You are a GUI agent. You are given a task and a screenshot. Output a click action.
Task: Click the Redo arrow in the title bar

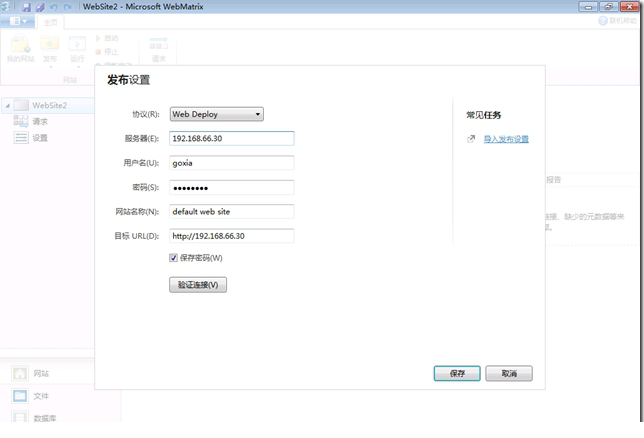[x=67, y=7]
